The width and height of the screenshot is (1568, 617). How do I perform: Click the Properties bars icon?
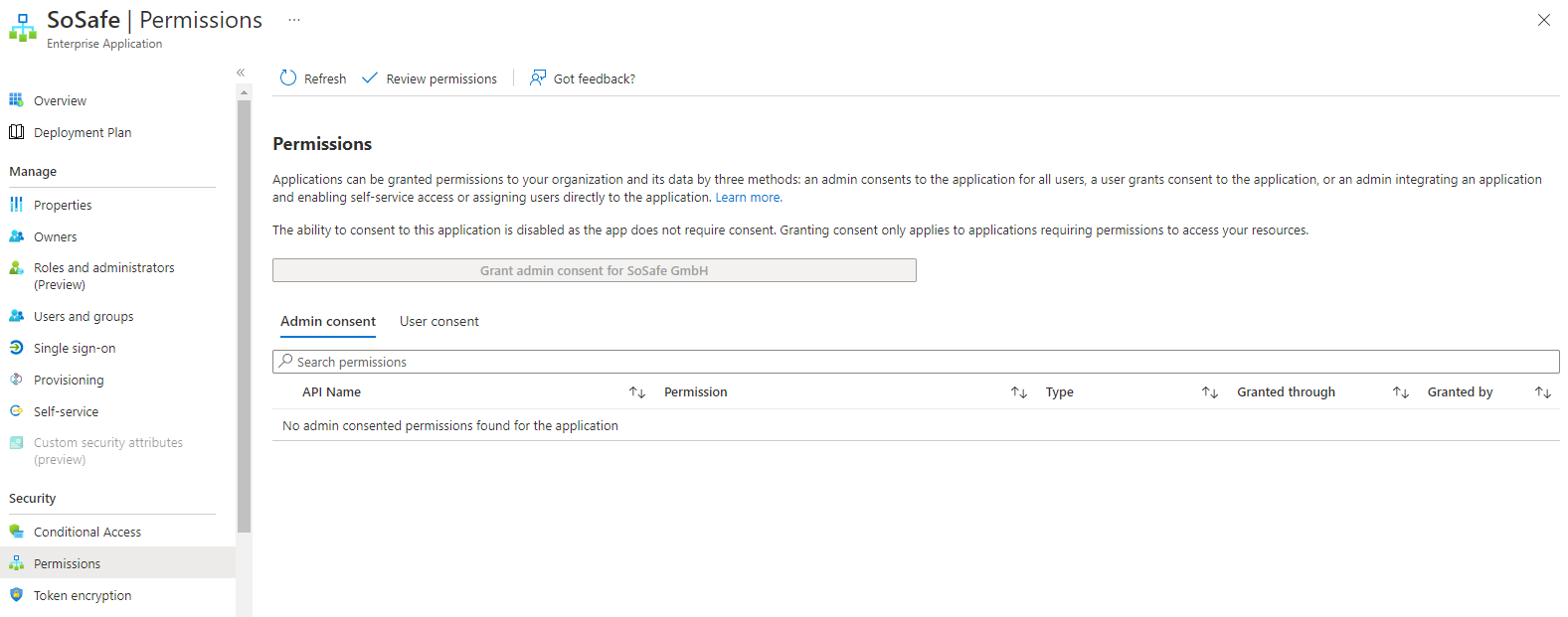click(x=16, y=205)
